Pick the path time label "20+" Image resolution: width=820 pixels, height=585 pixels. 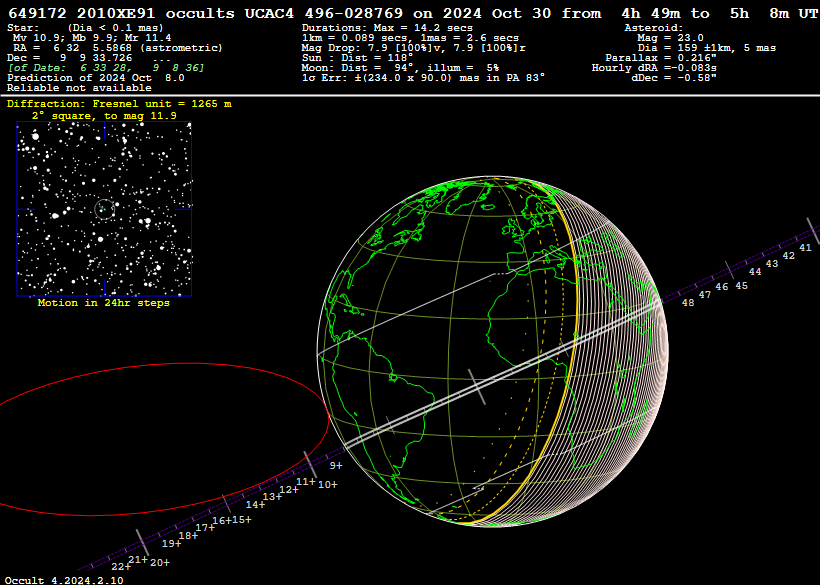tap(160, 563)
